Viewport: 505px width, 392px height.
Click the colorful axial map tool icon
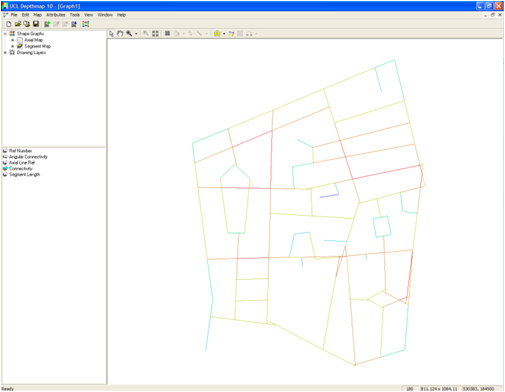(231, 34)
